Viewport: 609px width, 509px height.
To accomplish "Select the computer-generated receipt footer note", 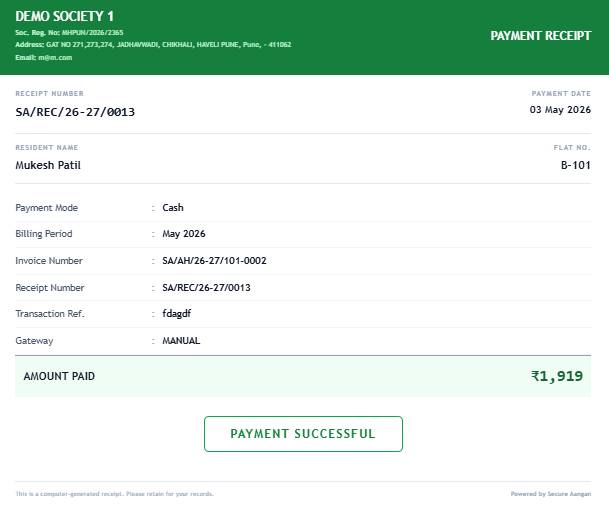I will 115,493.
